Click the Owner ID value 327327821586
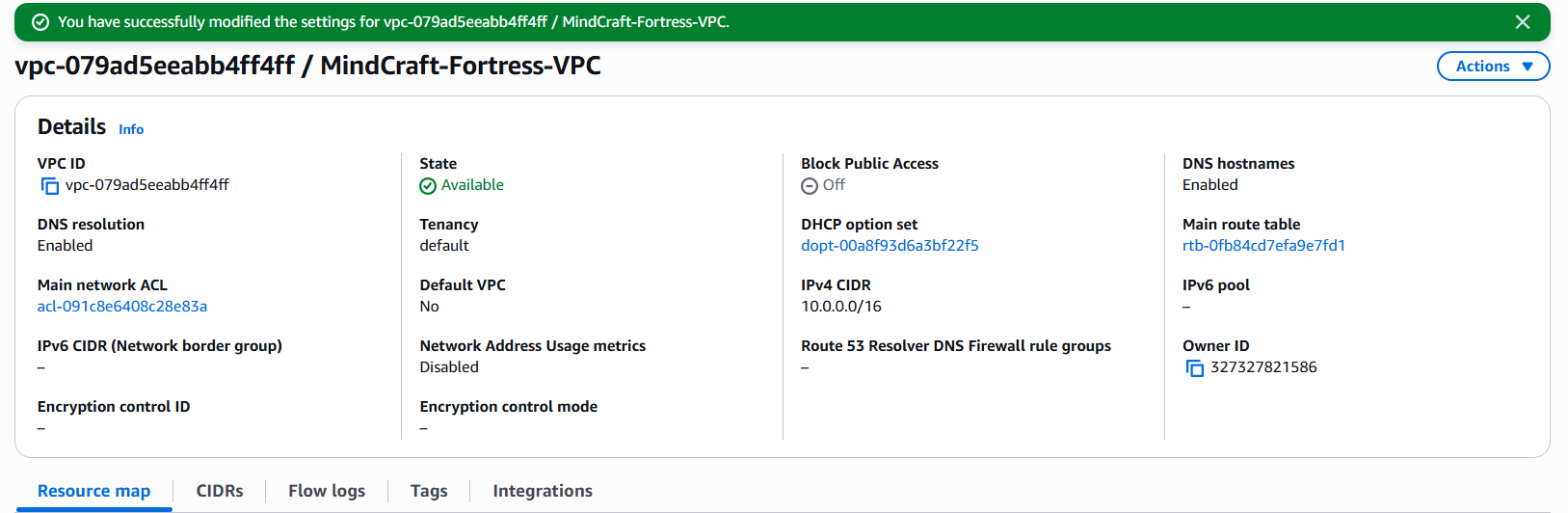Image resolution: width=1568 pixels, height=513 pixels. 1263,367
